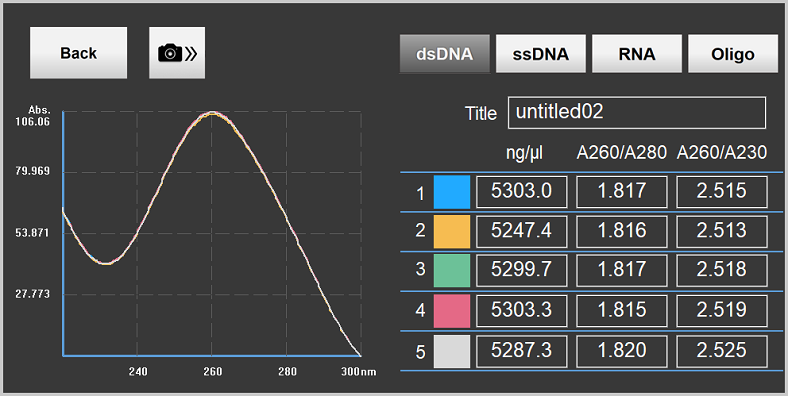
Task: Click the A260/A230 value 2.525
Action: (x=722, y=351)
